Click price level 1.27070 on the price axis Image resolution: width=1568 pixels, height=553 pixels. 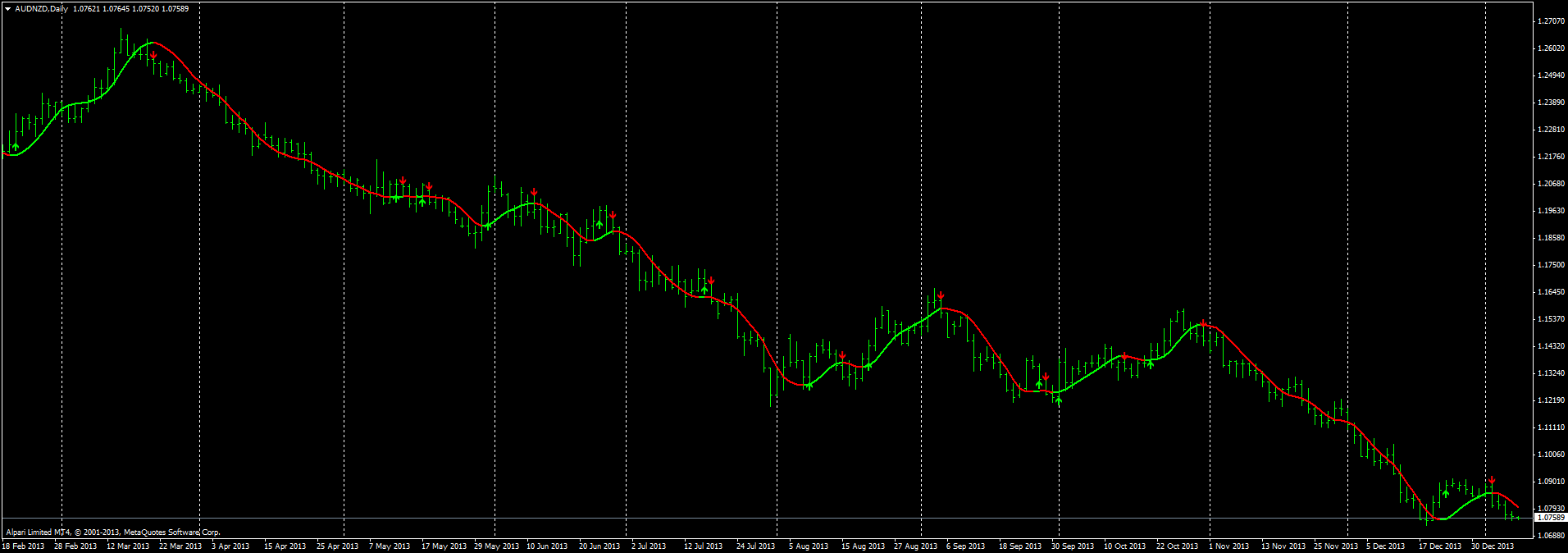tap(1551, 21)
